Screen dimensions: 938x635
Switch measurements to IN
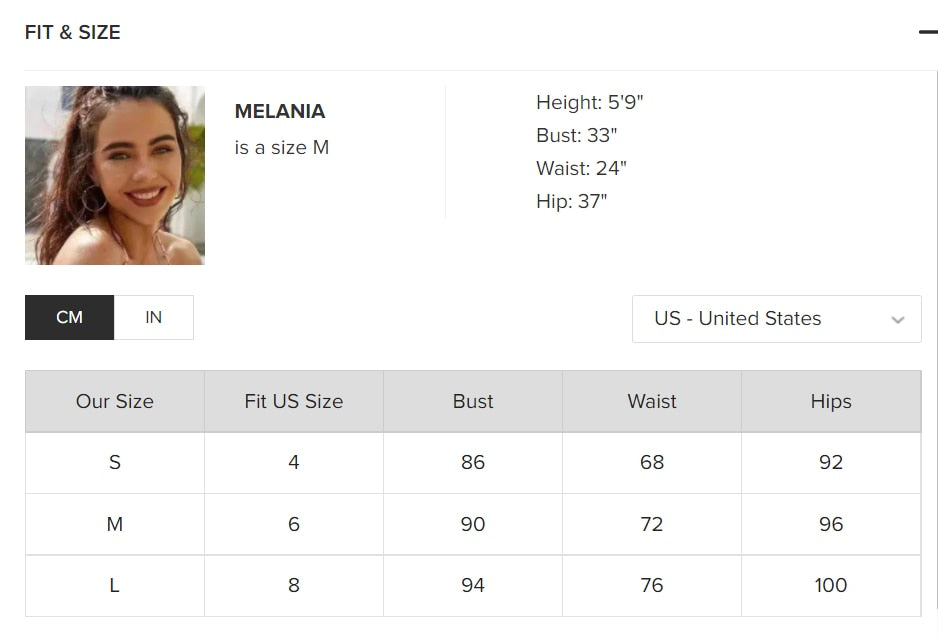(x=153, y=317)
